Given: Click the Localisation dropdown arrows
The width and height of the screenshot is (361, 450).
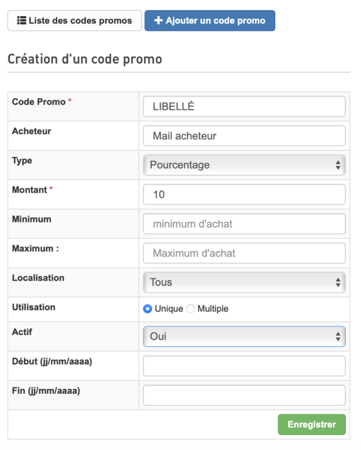Looking at the screenshot, I should [338, 282].
